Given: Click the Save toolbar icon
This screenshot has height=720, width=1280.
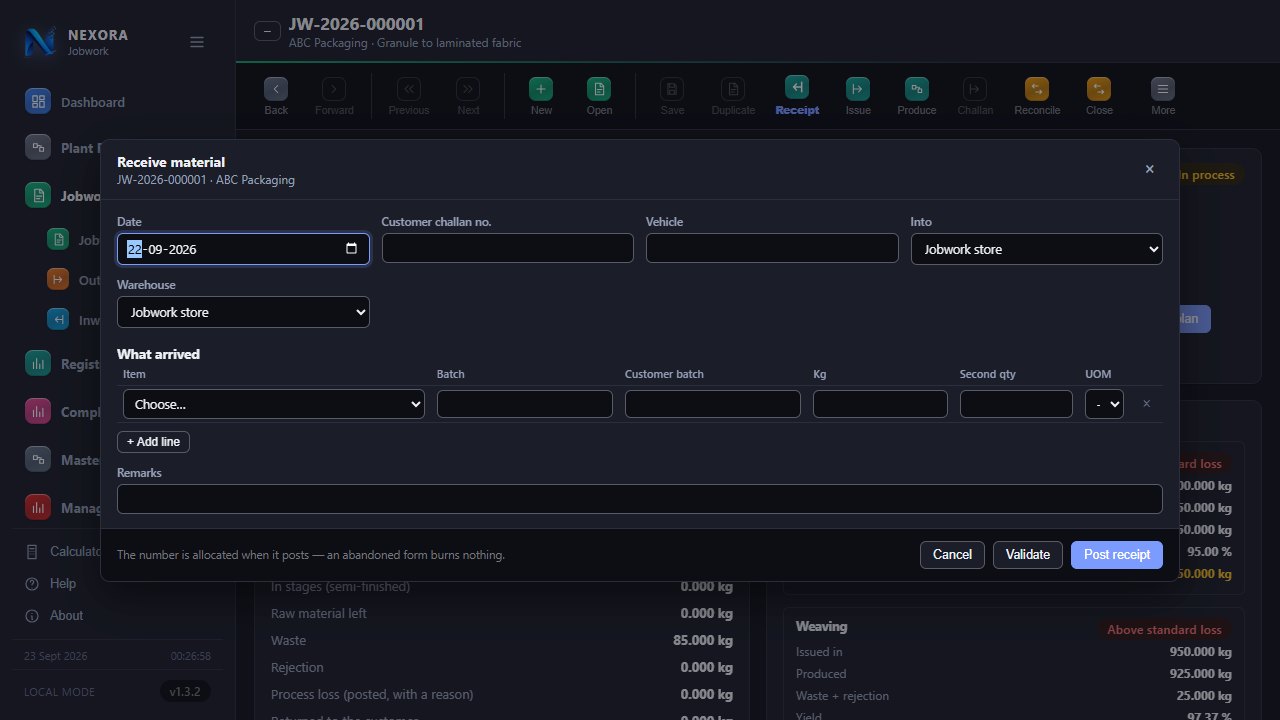Looking at the screenshot, I should 673,88.
